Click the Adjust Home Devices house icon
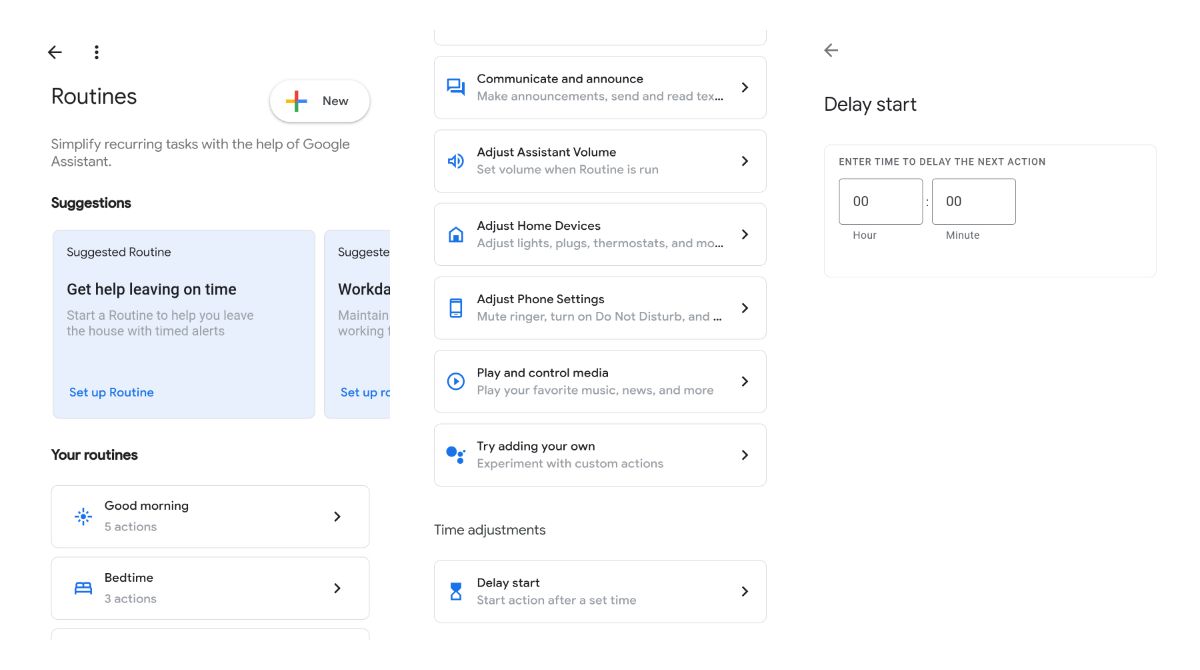Viewport: 1200px width, 670px height. 456,234
